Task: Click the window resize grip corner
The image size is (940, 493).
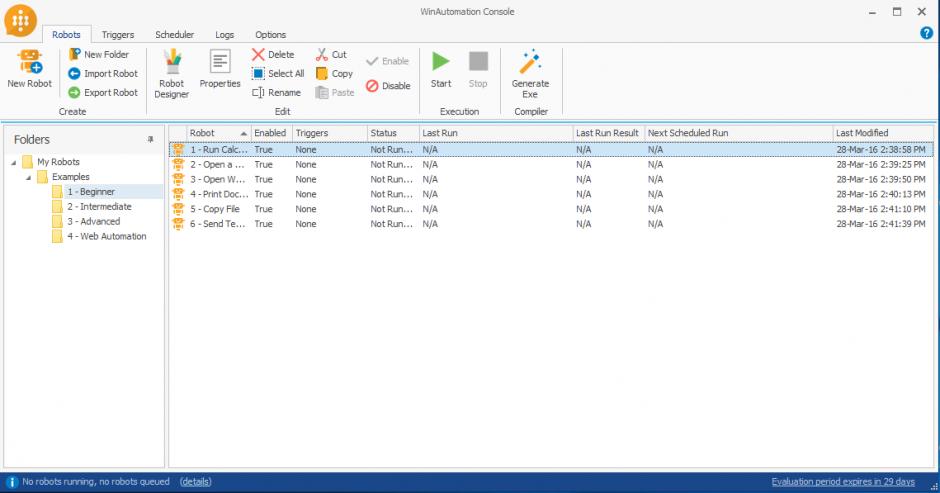Action: pyautogui.click(x=934, y=487)
